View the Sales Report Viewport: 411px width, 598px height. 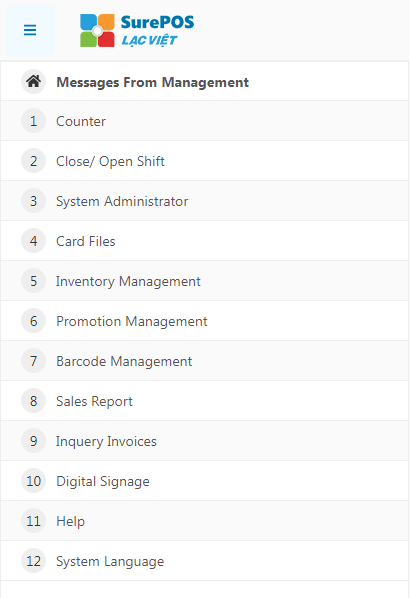[205, 401]
